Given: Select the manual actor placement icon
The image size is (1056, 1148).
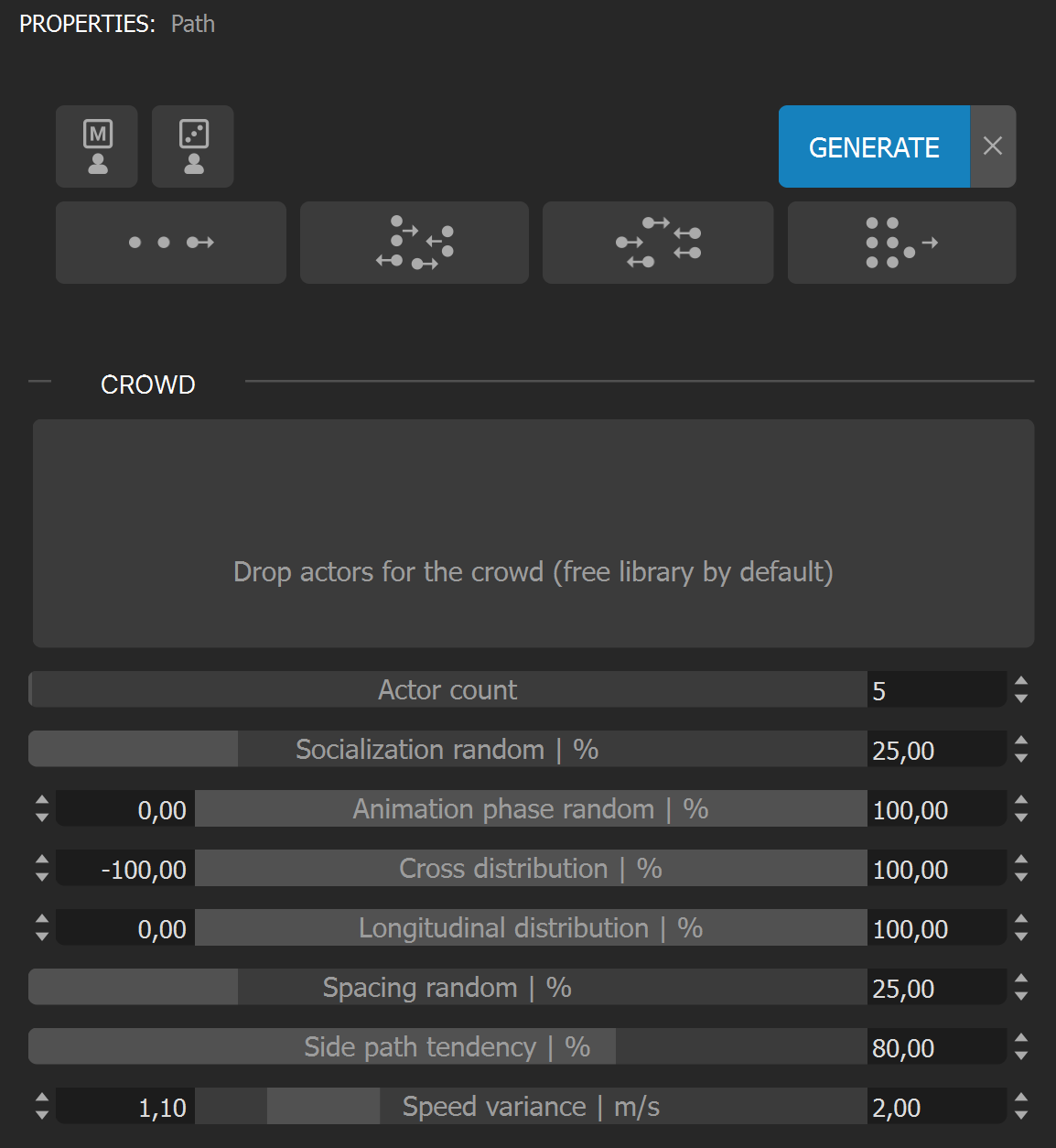Looking at the screenshot, I should (x=97, y=146).
